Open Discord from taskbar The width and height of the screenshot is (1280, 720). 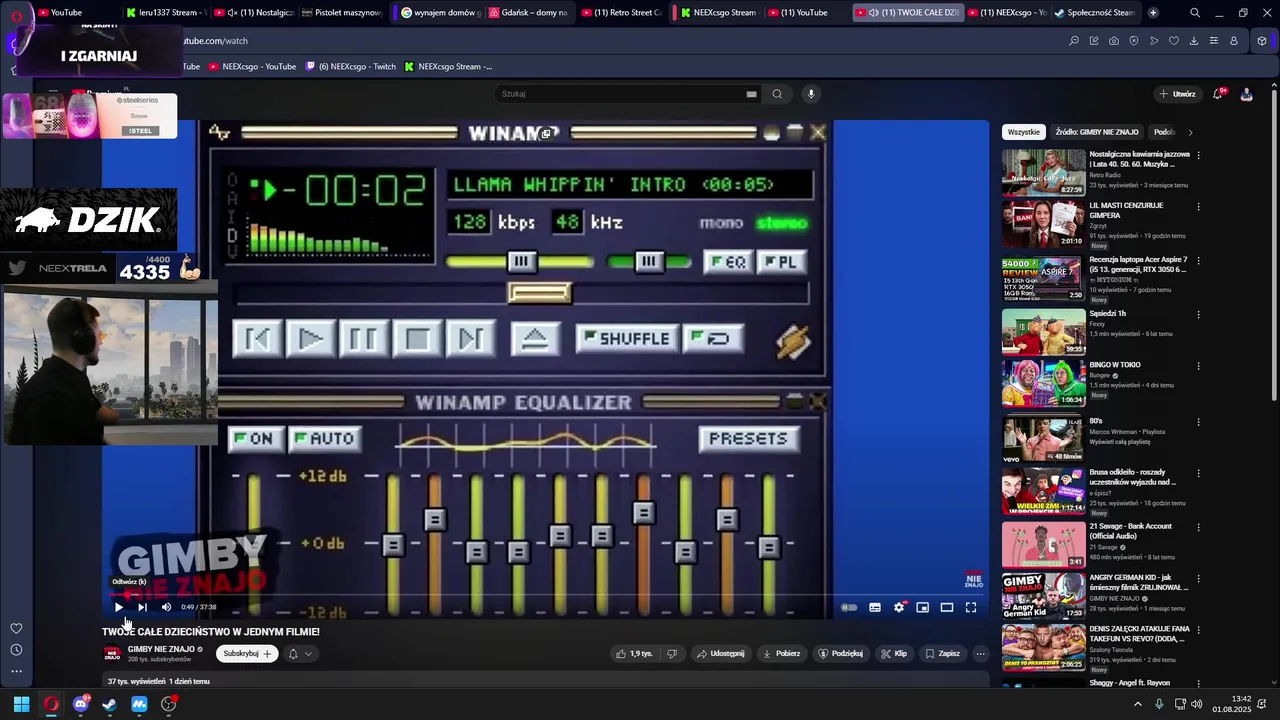[x=81, y=704]
